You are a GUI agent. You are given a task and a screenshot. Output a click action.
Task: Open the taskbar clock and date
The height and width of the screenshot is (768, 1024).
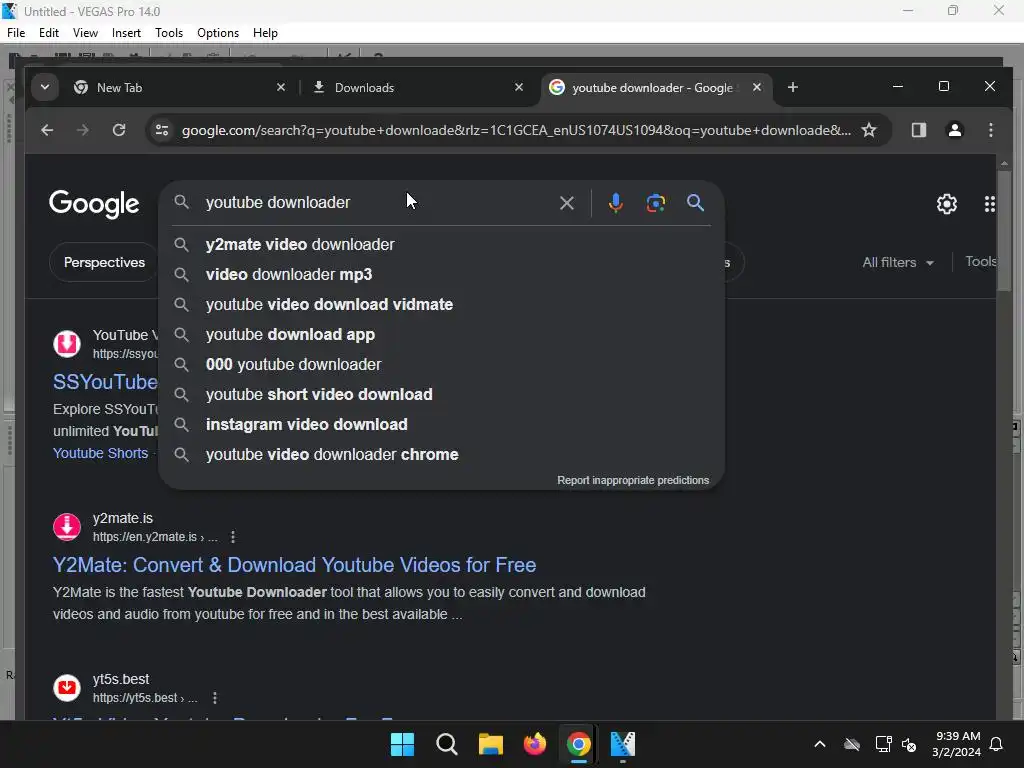pyautogui.click(x=957, y=744)
